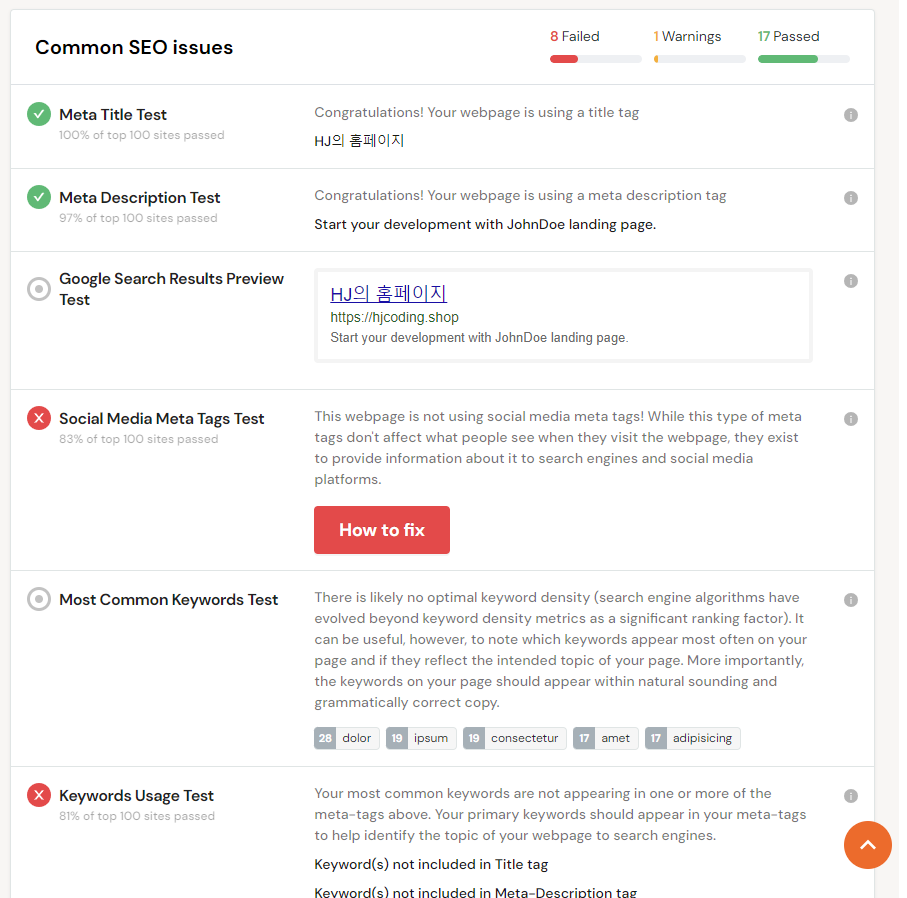Click the red How to fix button
Screen dimensions: 907x898
382,530
